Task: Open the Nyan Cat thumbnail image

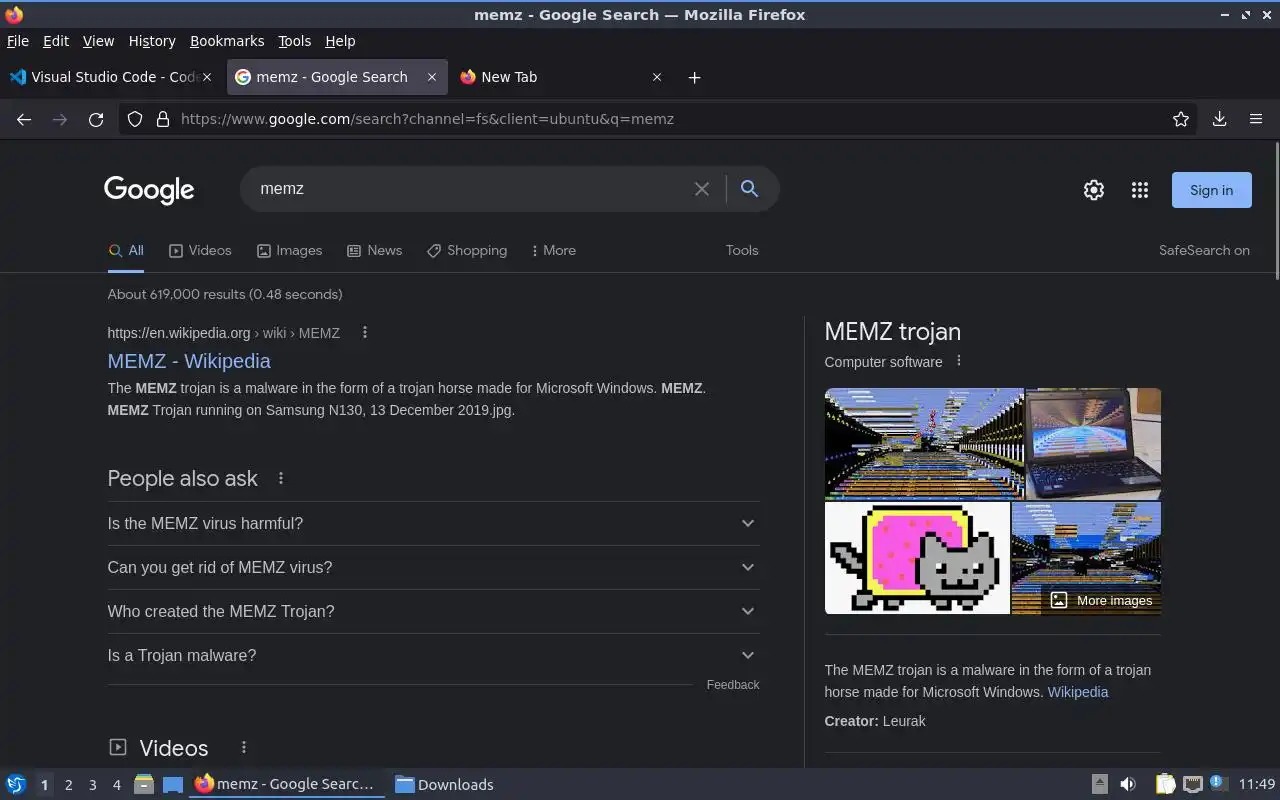Action: point(917,558)
